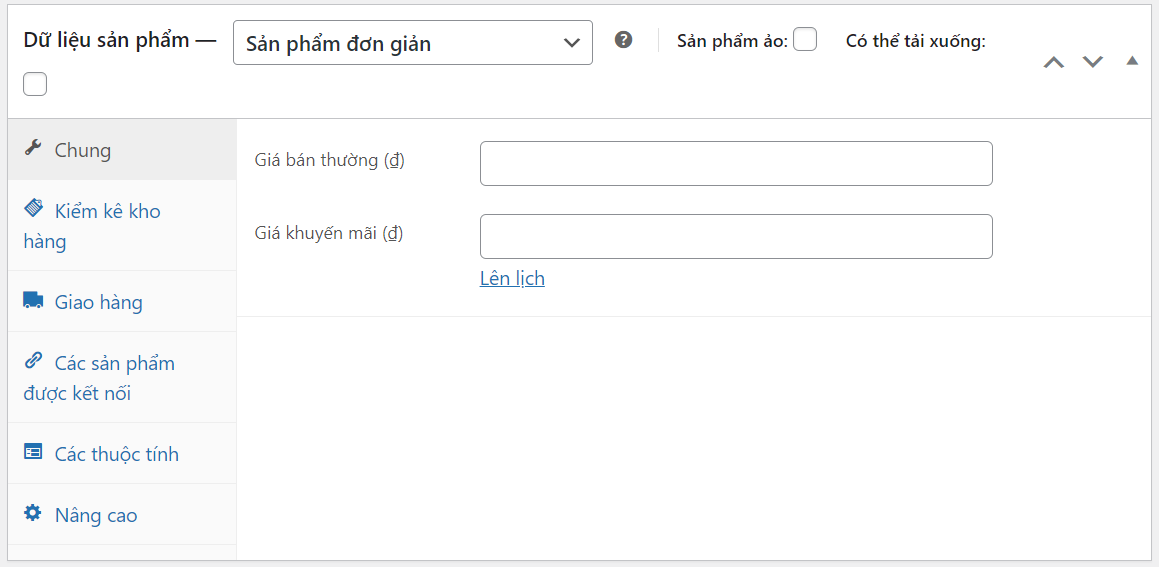Click the Giá khuyến mãi (₫) label
The width and height of the screenshot is (1159, 567).
(329, 234)
